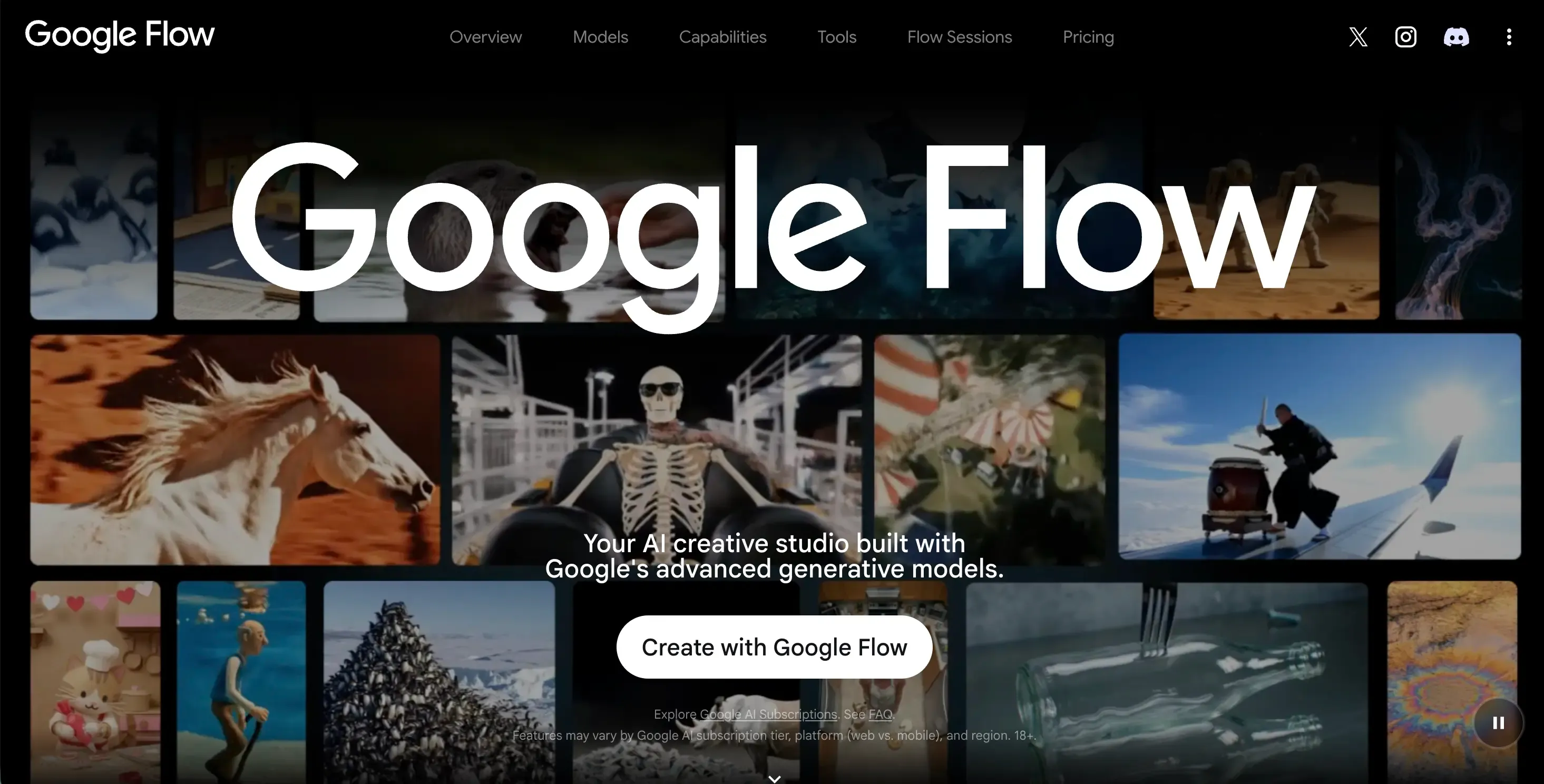This screenshot has width=1544, height=784.
Task: Click the scroll-down chevron at page bottom
Action: click(x=775, y=779)
